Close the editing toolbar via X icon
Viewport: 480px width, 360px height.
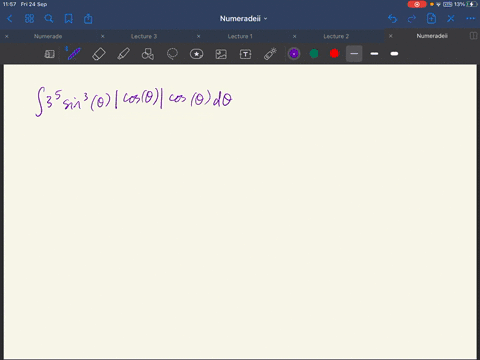(451, 19)
